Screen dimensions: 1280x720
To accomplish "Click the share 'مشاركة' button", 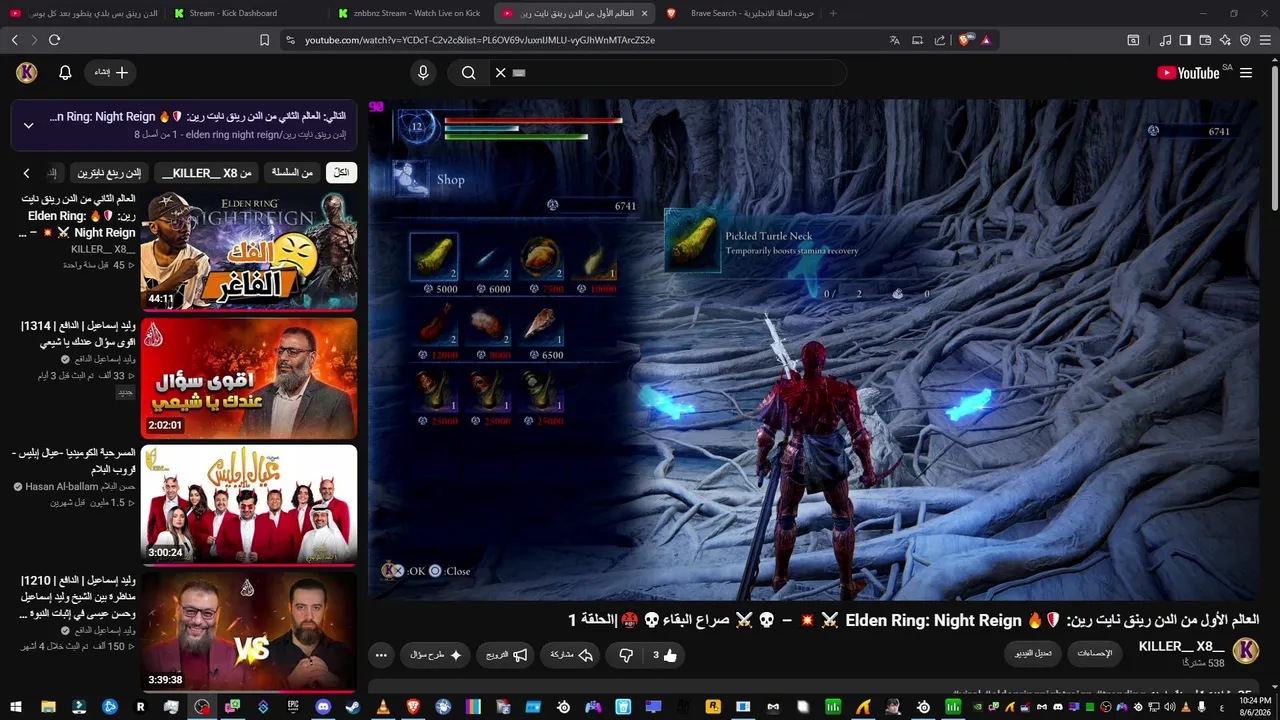I will (572, 656).
